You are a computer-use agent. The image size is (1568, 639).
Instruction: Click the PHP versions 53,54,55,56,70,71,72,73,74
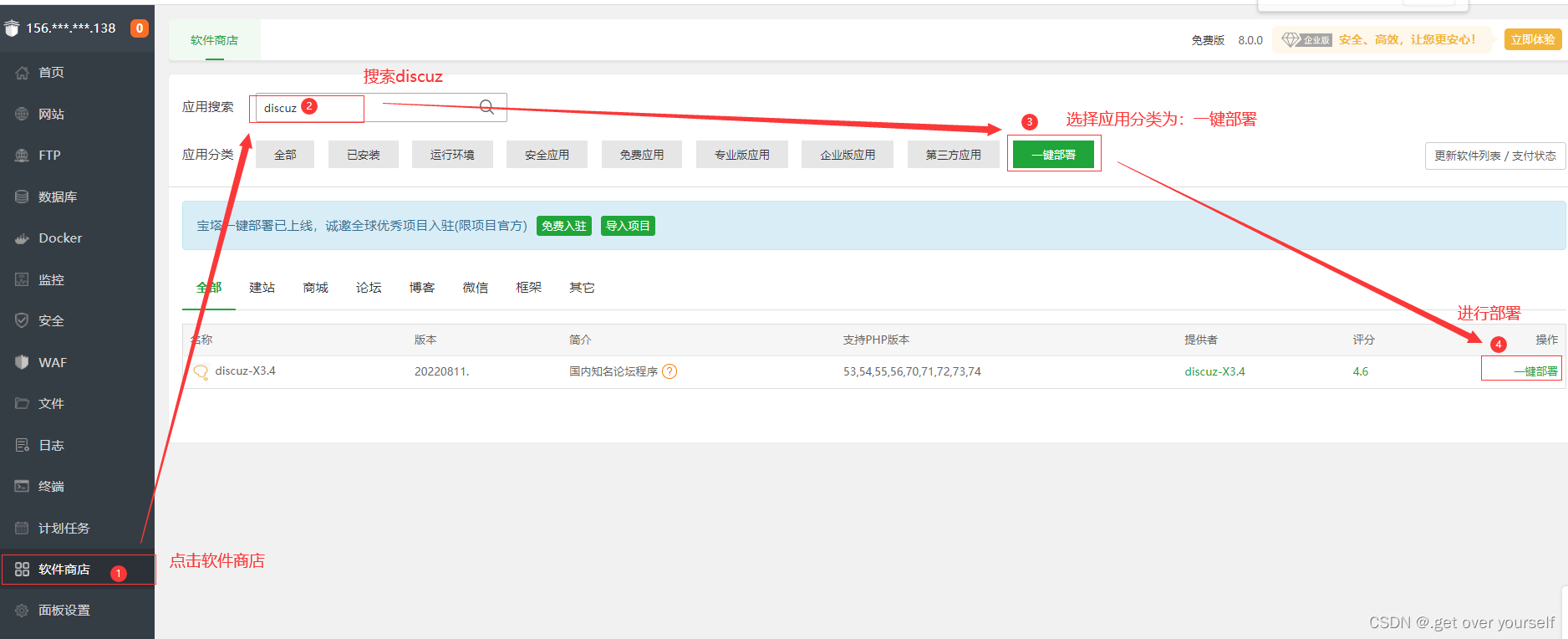tap(912, 371)
